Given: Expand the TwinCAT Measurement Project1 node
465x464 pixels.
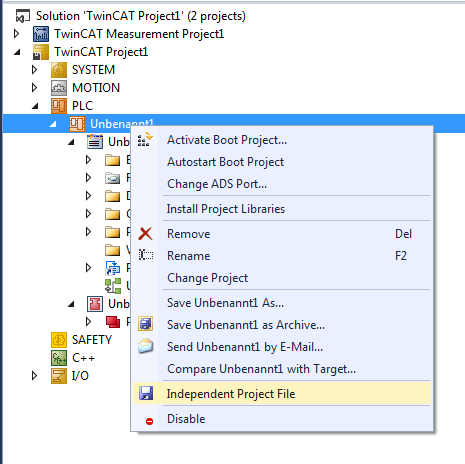Looking at the screenshot, I should (x=16, y=34).
